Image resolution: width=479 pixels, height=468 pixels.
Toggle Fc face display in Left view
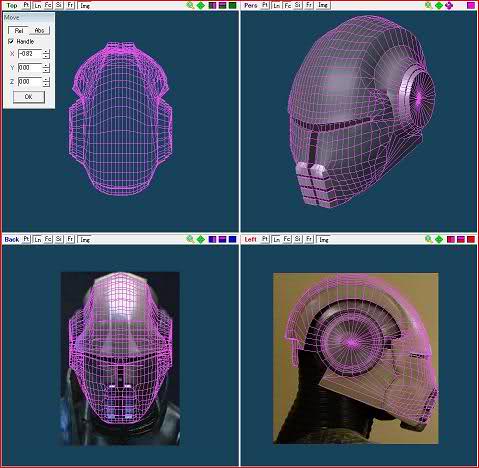287,239
